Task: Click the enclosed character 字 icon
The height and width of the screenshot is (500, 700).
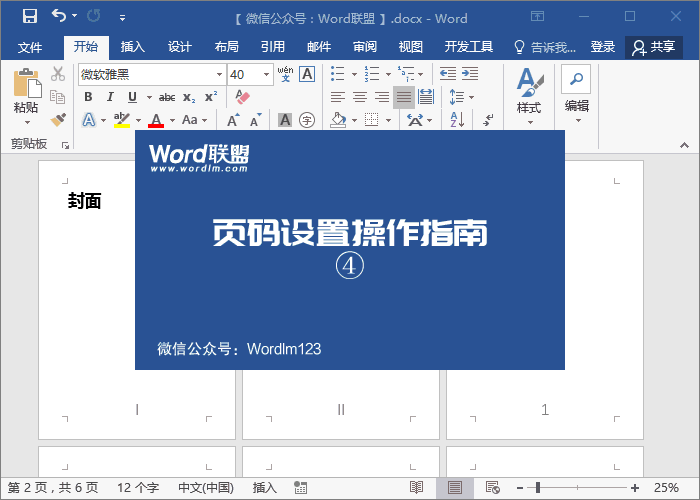Action: coord(307,120)
